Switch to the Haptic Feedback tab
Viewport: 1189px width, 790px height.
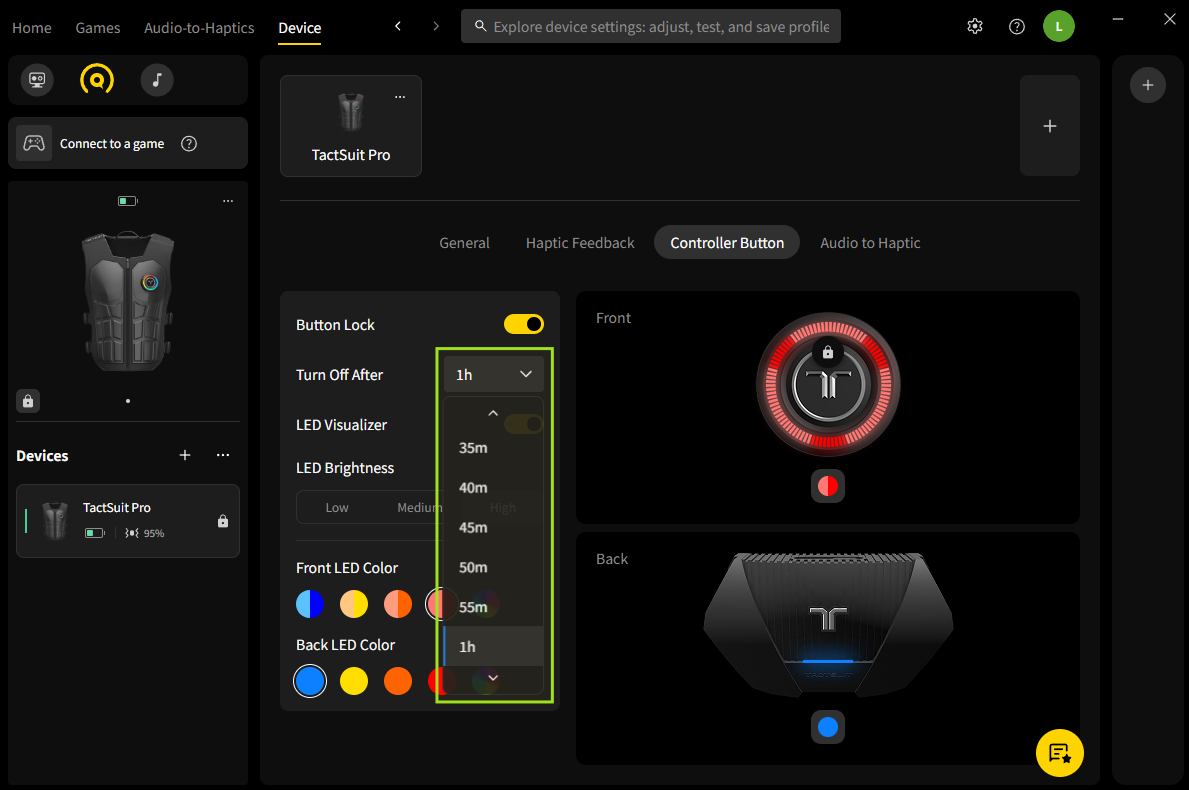pyautogui.click(x=580, y=243)
